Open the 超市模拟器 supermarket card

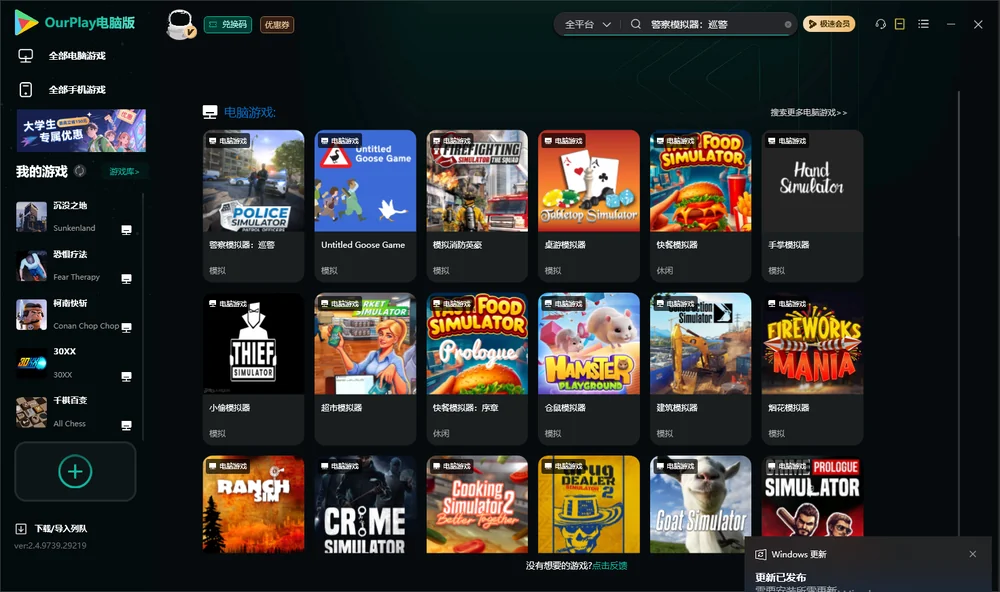pyautogui.click(x=365, y=369)
